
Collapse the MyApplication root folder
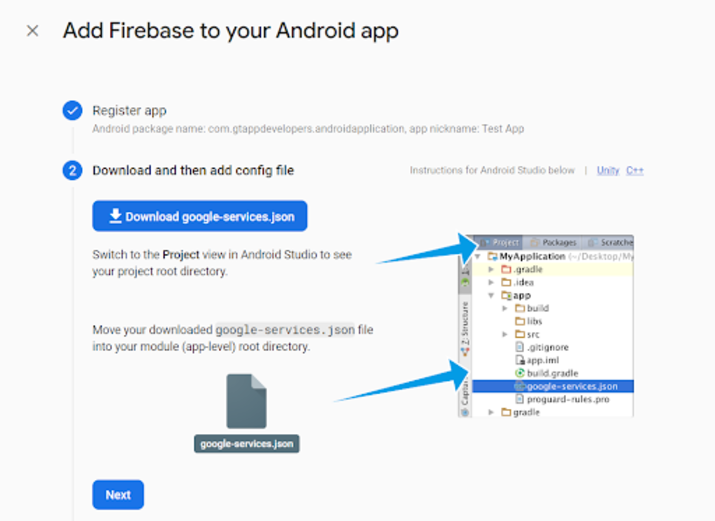(x=479, y=257)
